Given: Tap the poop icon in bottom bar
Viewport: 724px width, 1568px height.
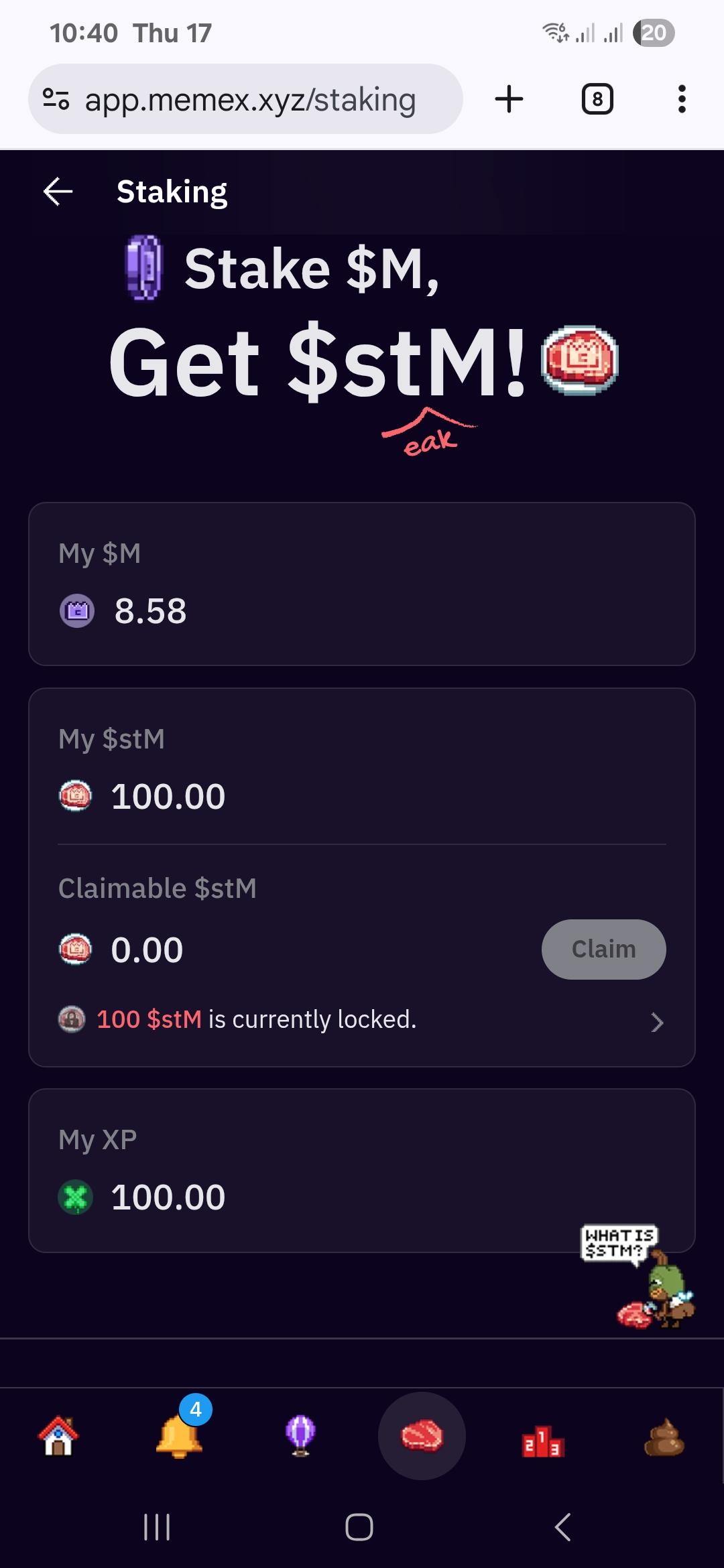Looking at the screenshot, I should (x=664, y=1437).
